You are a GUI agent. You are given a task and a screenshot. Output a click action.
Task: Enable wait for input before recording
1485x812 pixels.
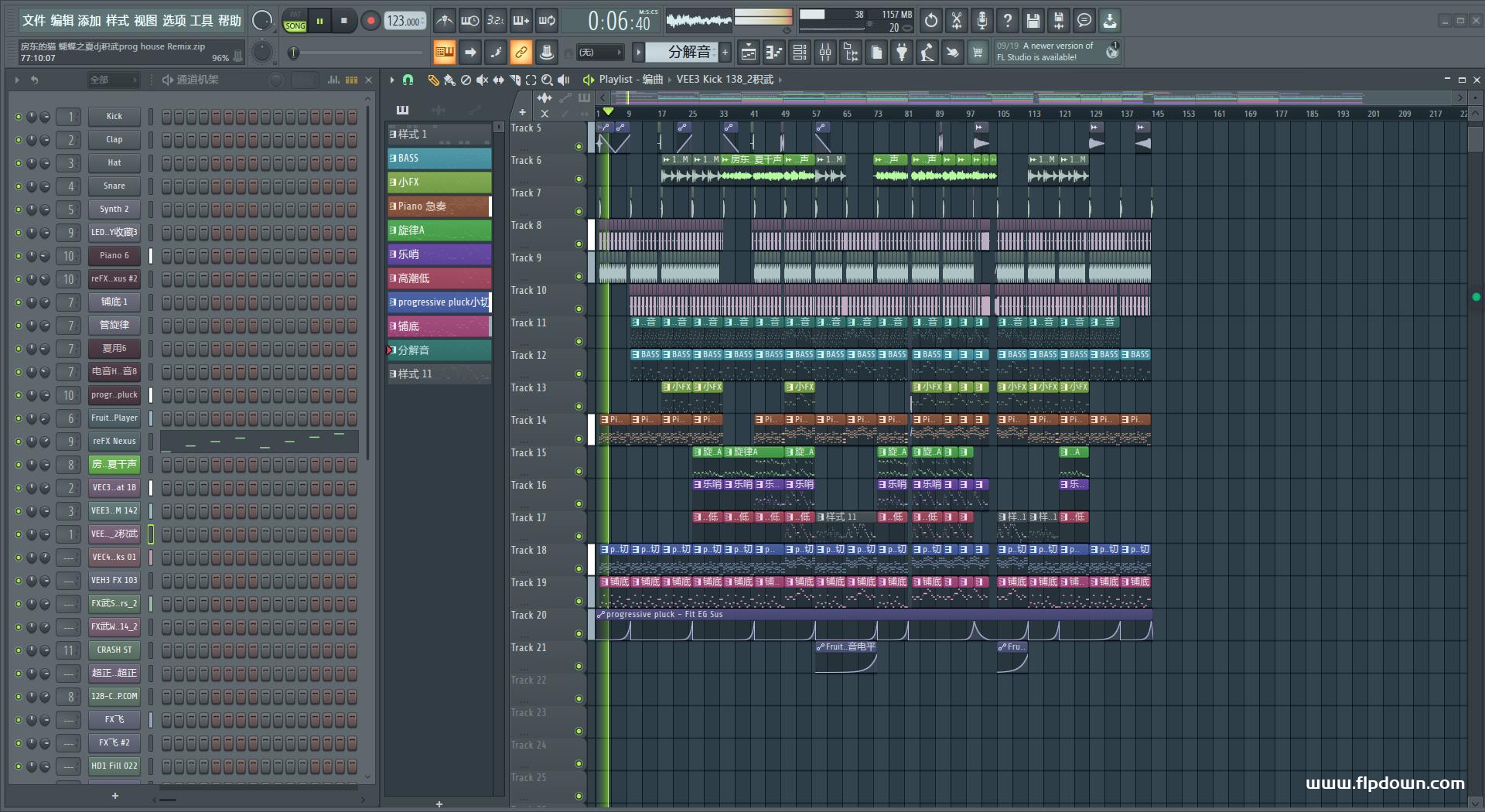click(469, 21)
